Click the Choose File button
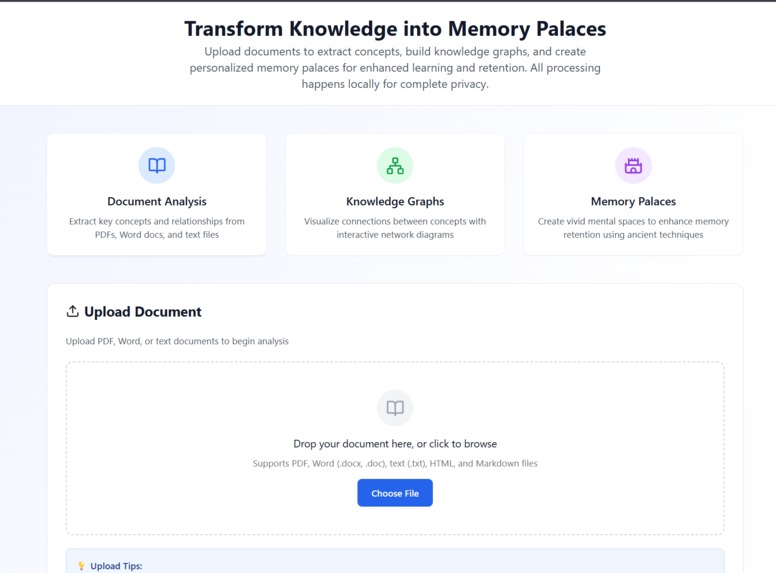 pyautogui.click(x=395, y=493)
